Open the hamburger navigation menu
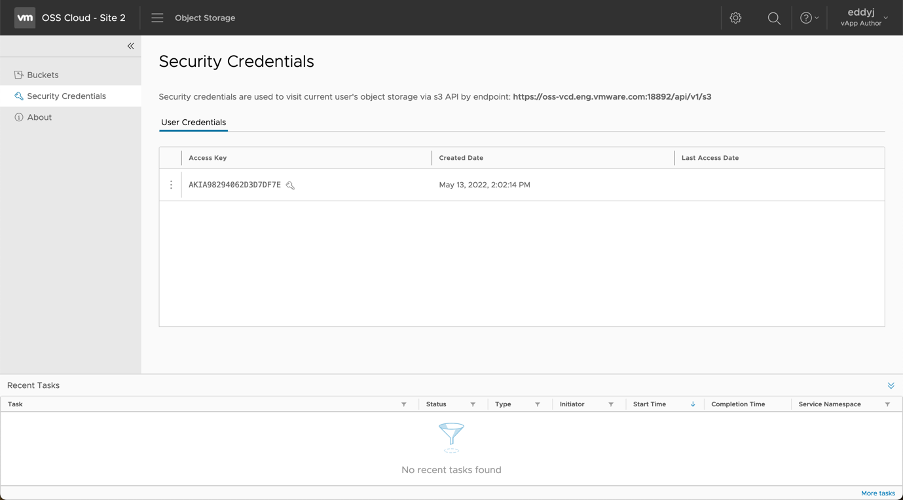This screenshot has width=904, height=500. coord(157,18)
